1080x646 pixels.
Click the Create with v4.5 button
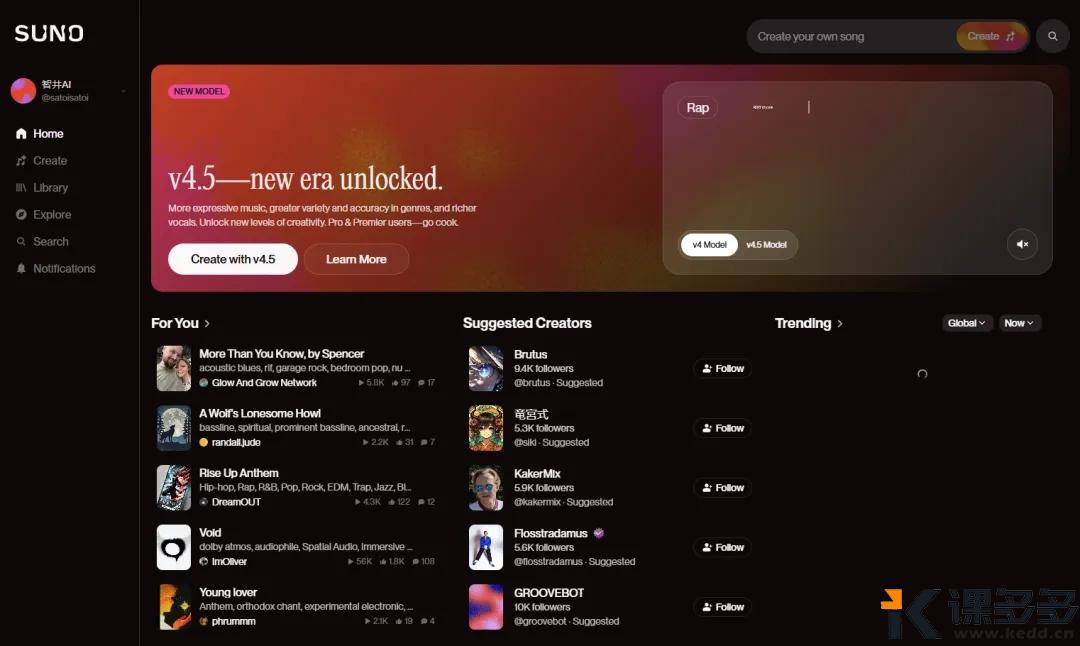[x=233, y=259]
